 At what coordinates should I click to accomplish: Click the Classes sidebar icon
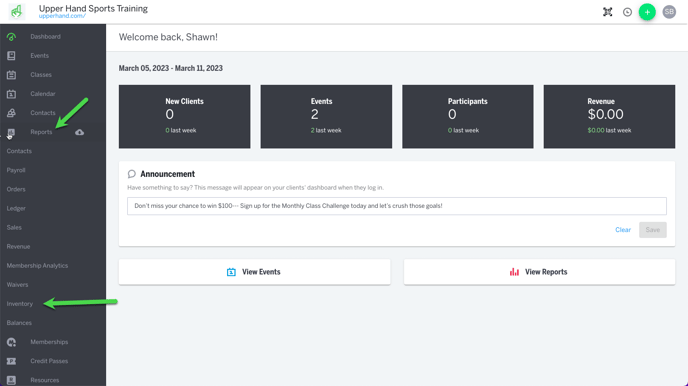pos(11,75)
